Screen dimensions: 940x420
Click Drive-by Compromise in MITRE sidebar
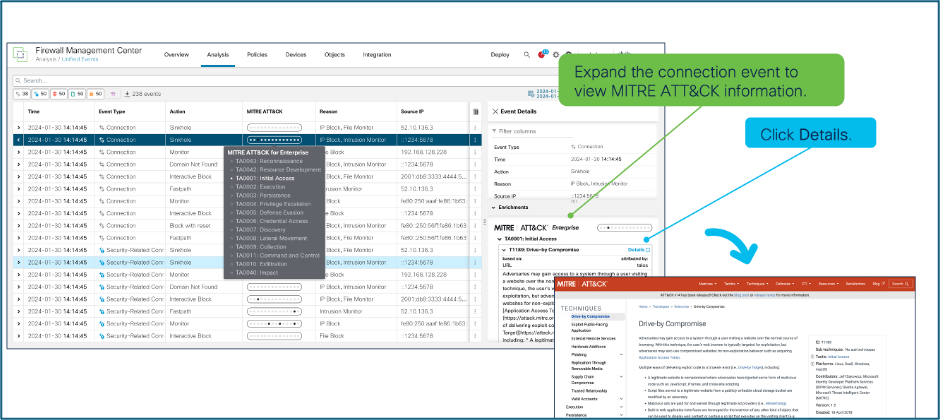click(589, 316)
